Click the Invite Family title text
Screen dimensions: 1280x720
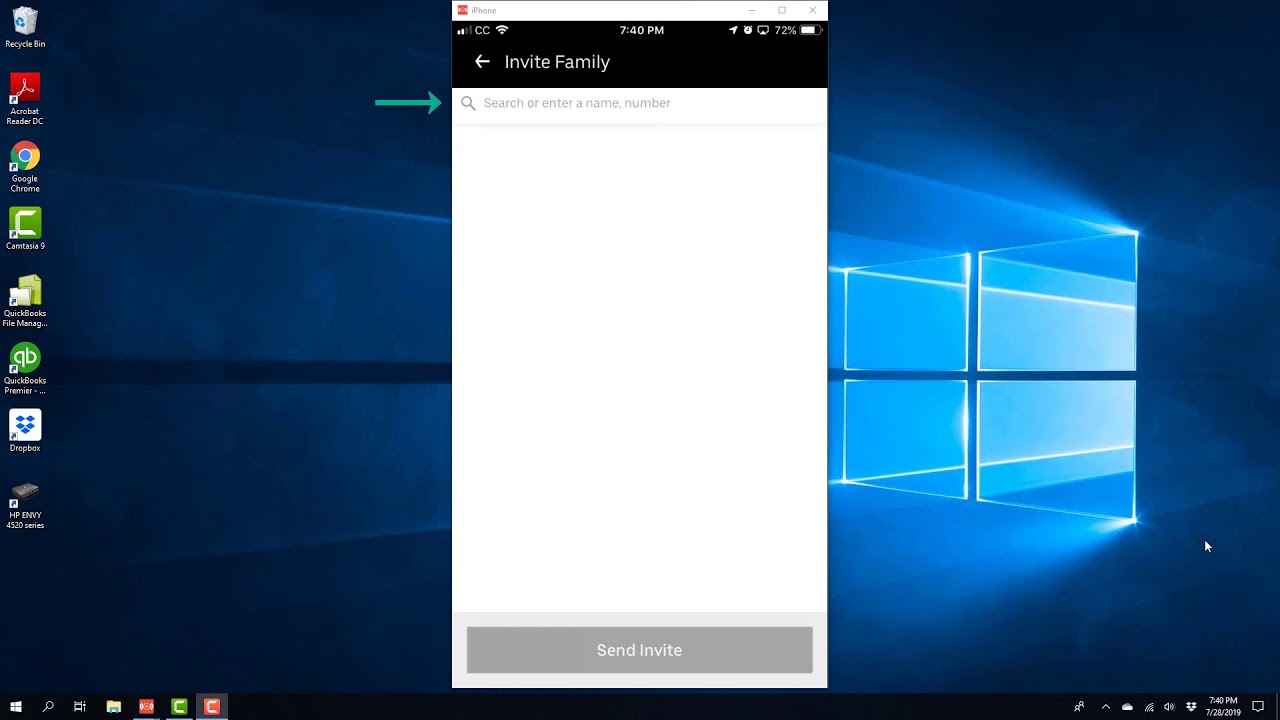557,62
